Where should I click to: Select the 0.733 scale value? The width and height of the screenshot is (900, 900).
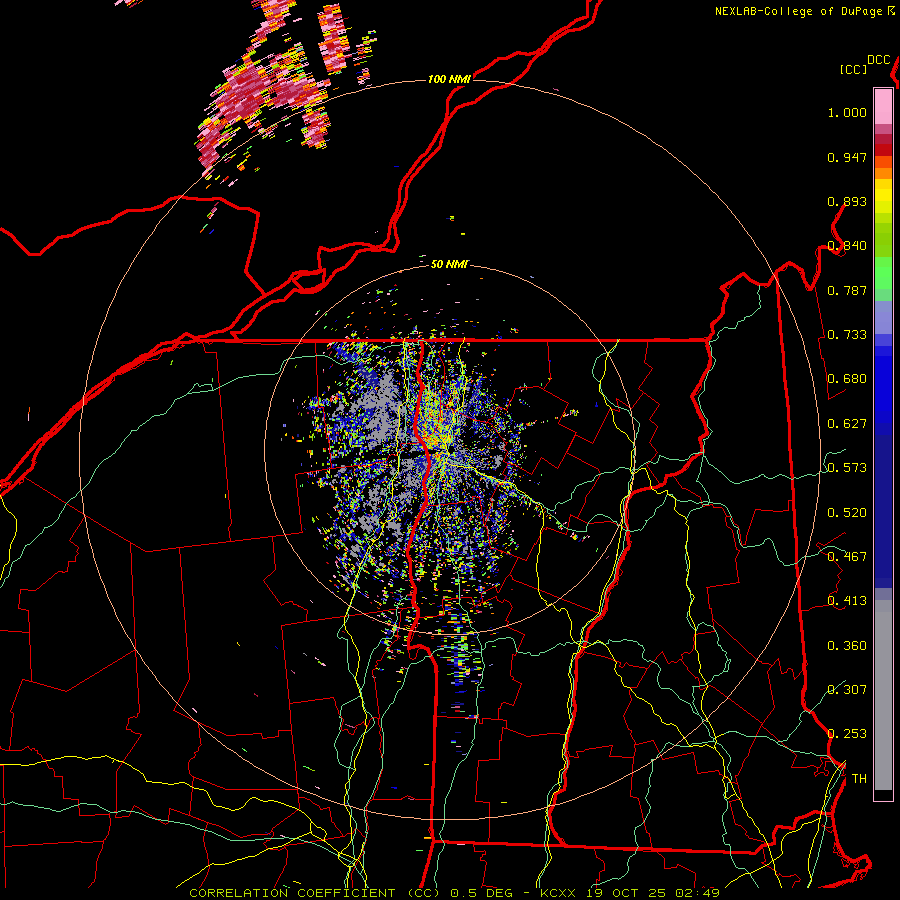pyautogui.click(x=847, y=335)
